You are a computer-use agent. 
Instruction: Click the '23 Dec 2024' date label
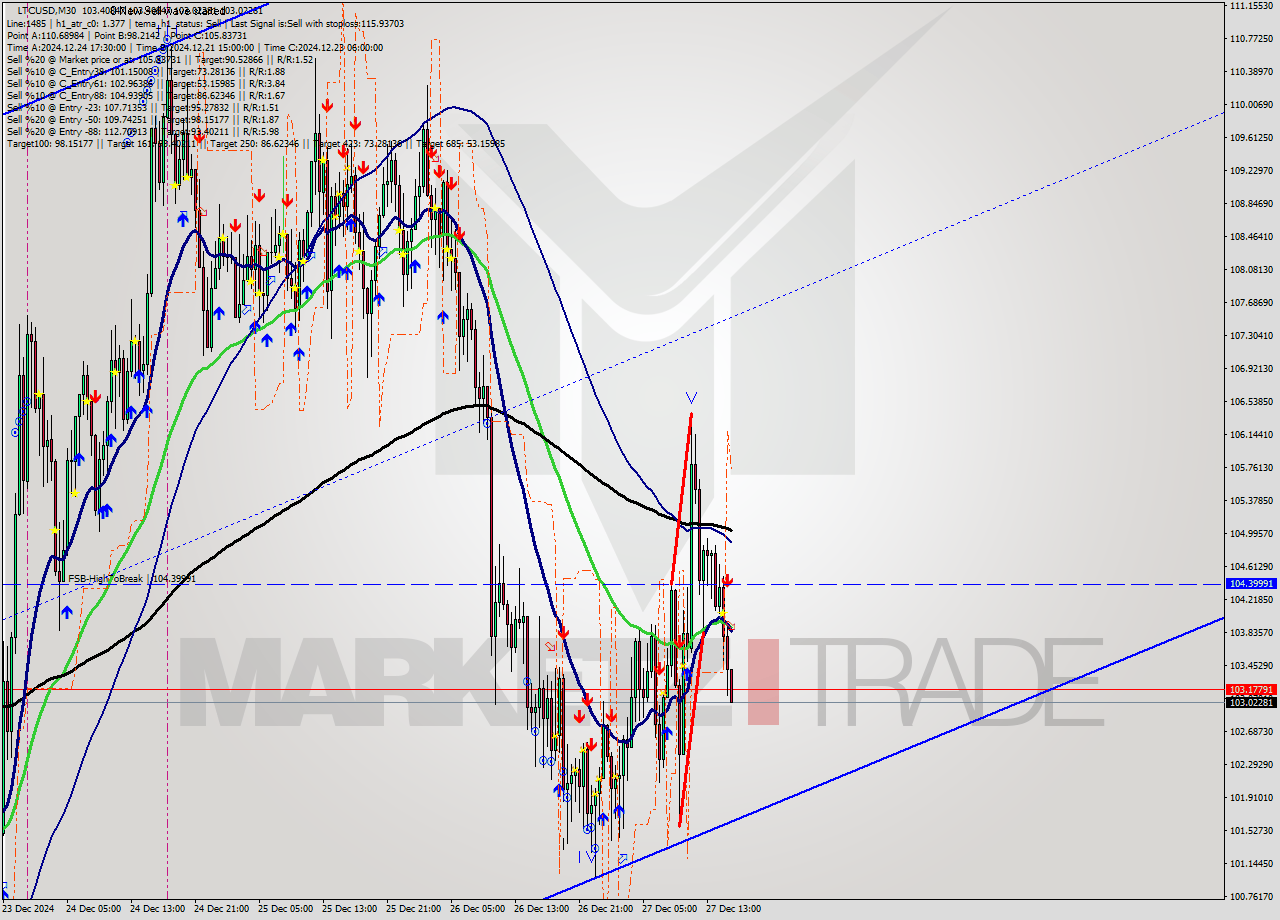pos(26,909)
